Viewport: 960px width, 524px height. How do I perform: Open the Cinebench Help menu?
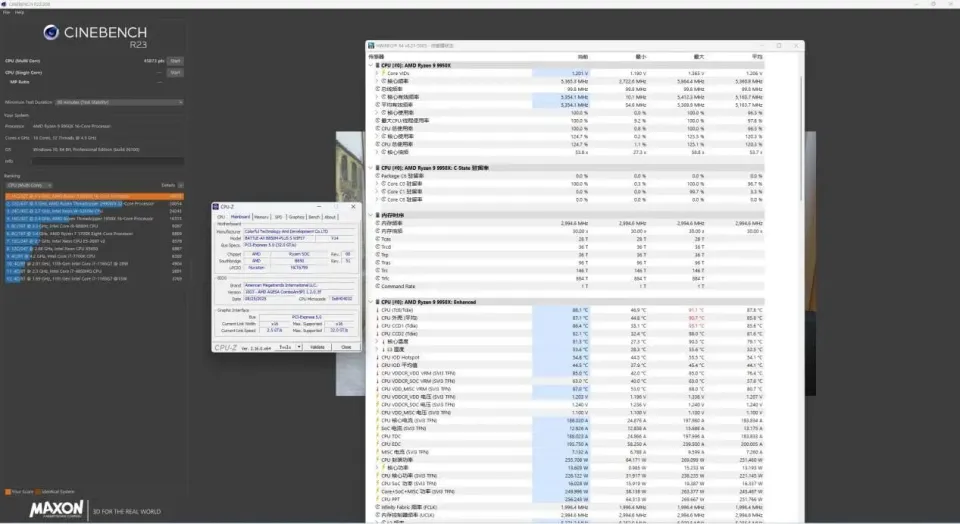coord(19,12)
